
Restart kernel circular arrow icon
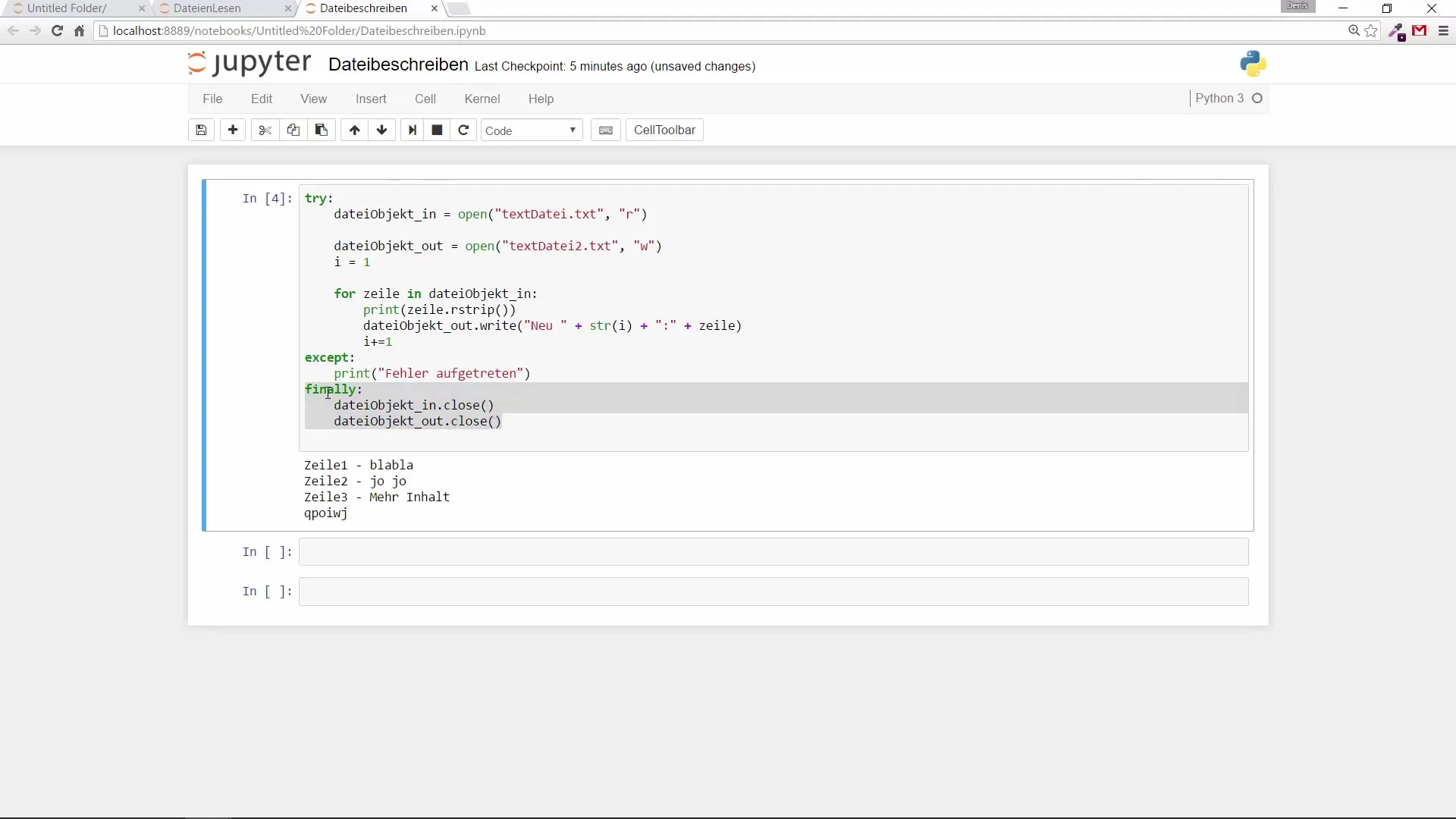[x=463, y=130]
